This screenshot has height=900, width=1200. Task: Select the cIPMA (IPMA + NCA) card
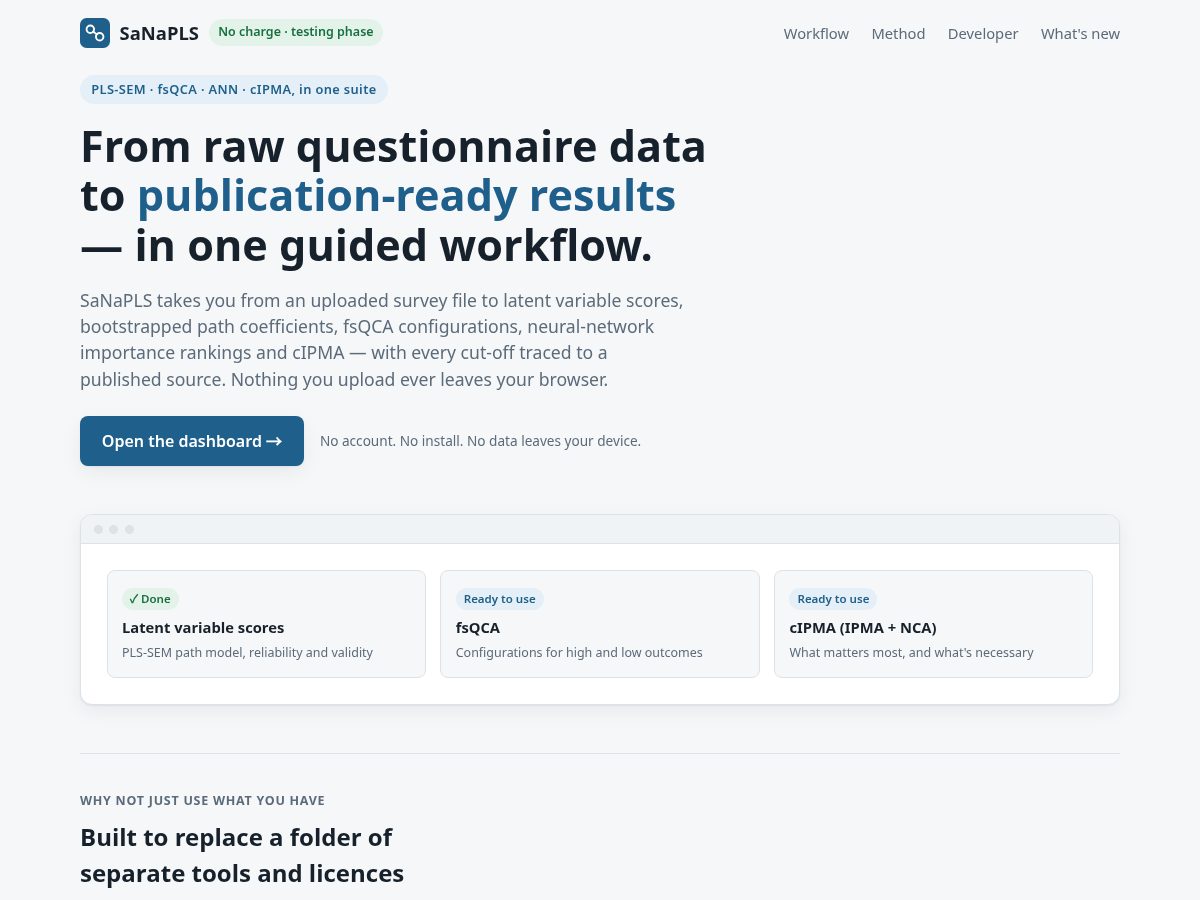click(933, 624)
